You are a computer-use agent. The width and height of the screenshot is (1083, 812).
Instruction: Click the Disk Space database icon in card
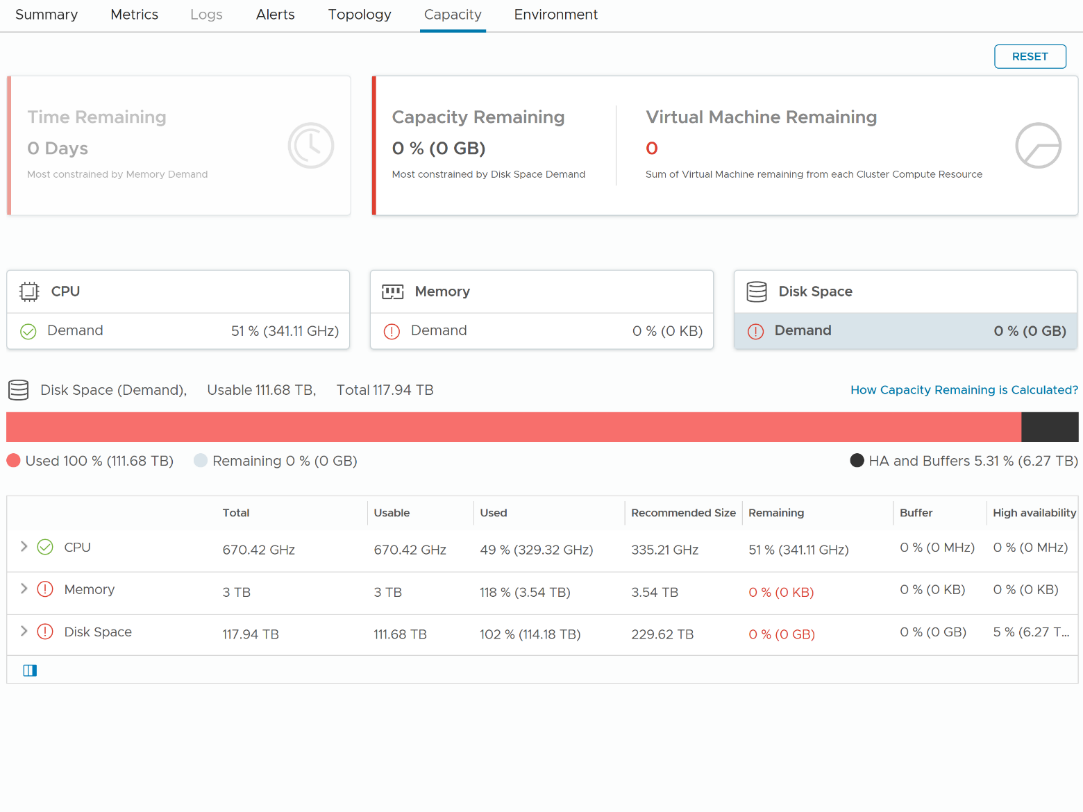(757, 292)
